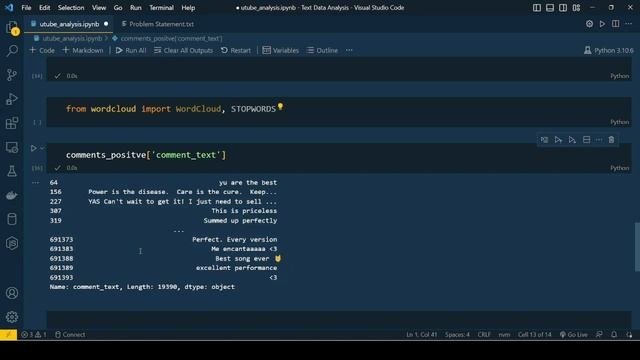The image size is (640, 360).
Task: Click Connect in status bar
Action: [70, 335]
